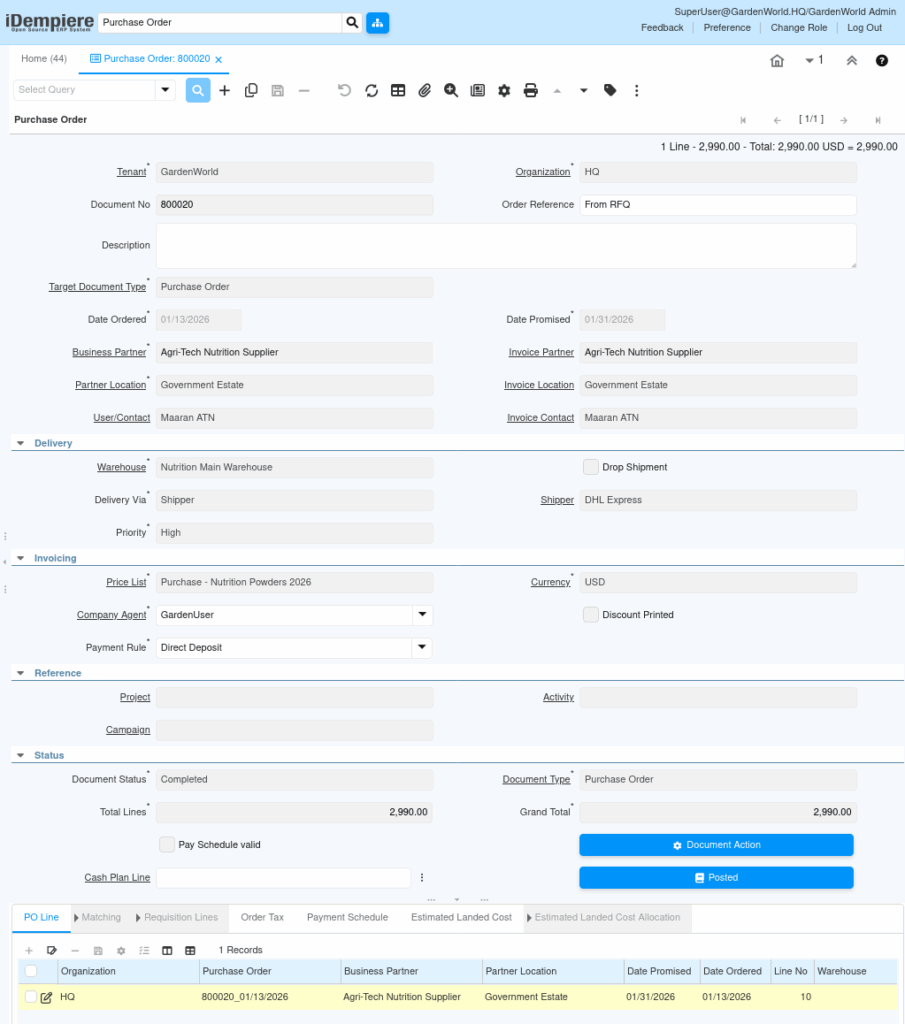The image size is (905, 1024).
Task: Tick the Pay Schedule valid checkbox
Action: [x=167, y=845]
